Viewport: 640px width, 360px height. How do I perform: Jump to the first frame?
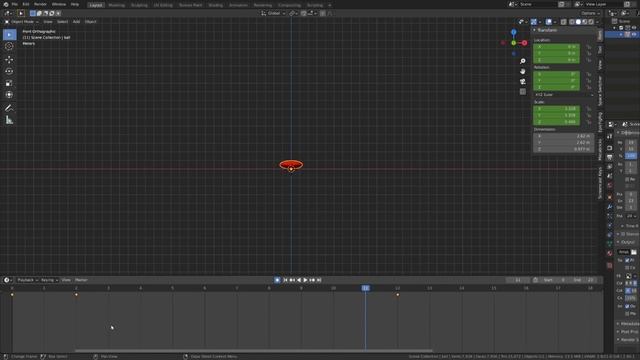[x=285, y=280]
